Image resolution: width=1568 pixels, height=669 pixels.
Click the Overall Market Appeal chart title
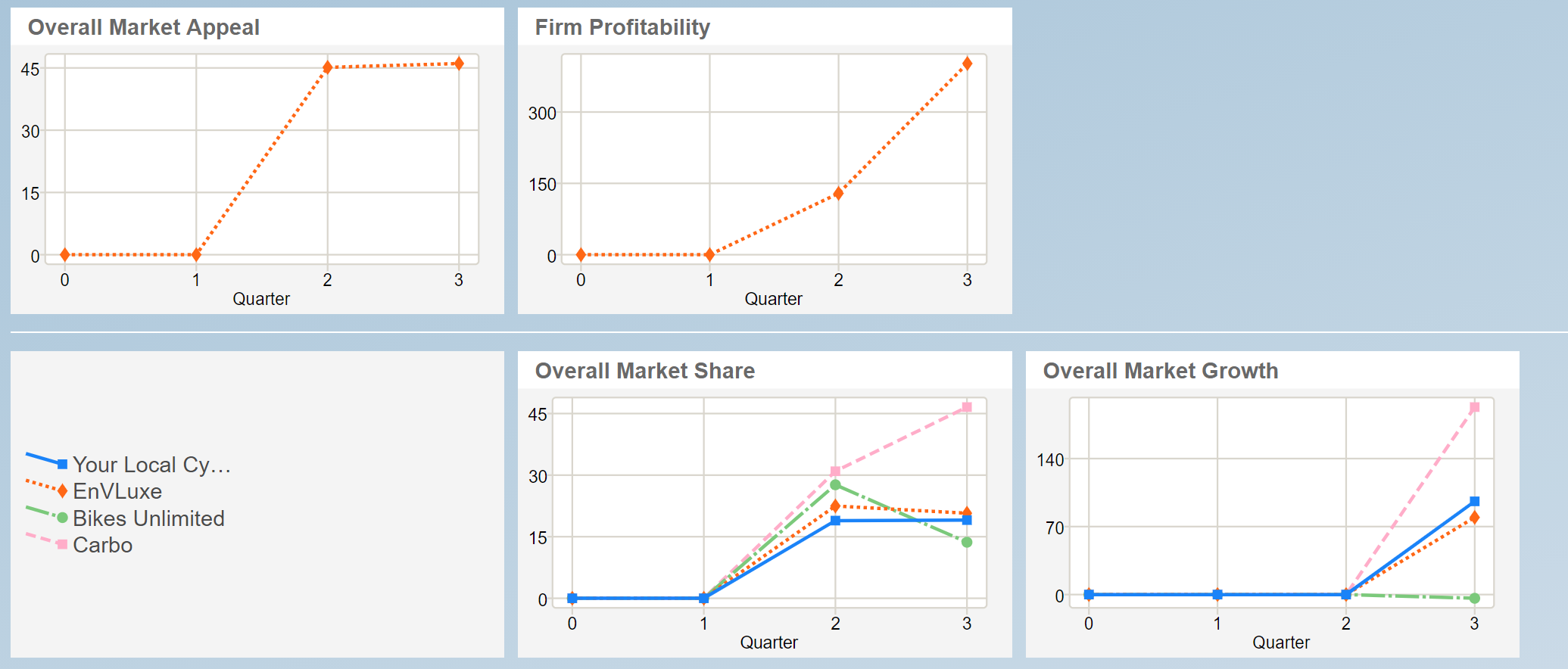coord(144,27)
